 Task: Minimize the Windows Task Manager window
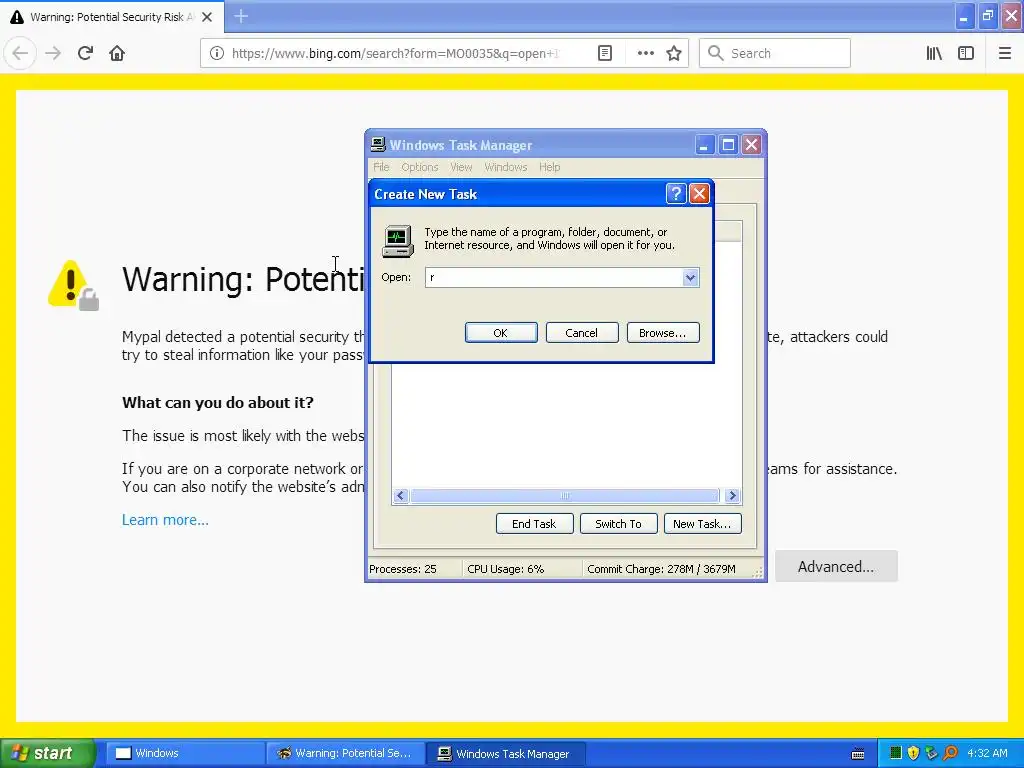704,144
